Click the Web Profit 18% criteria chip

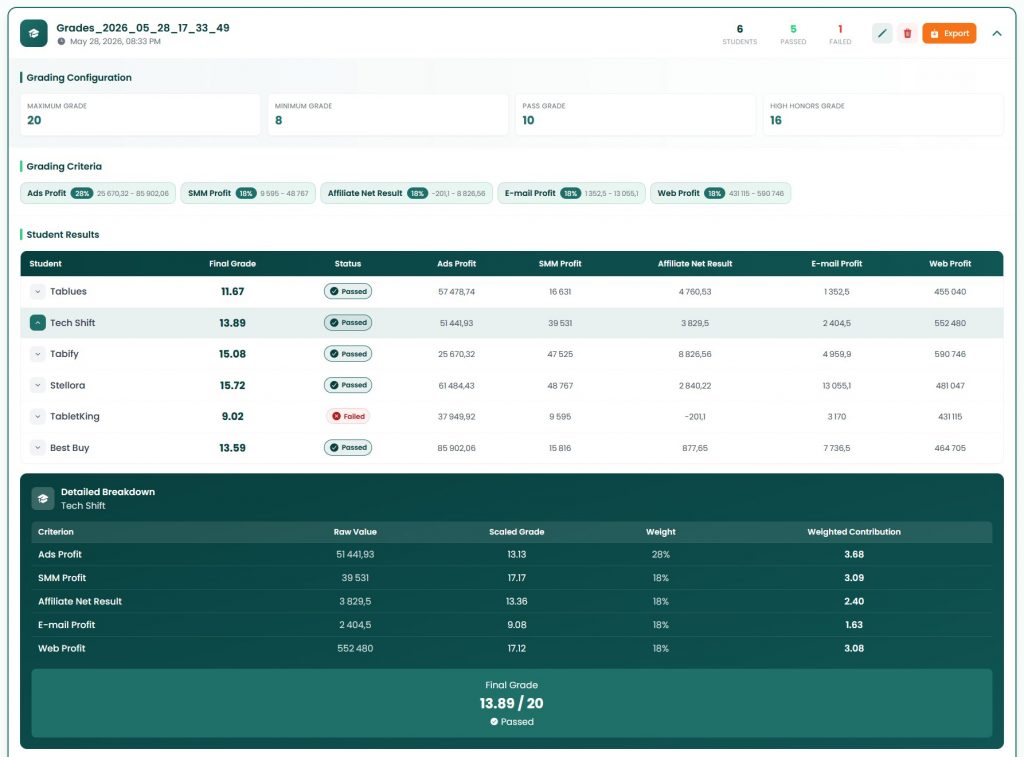click(720, 193)
